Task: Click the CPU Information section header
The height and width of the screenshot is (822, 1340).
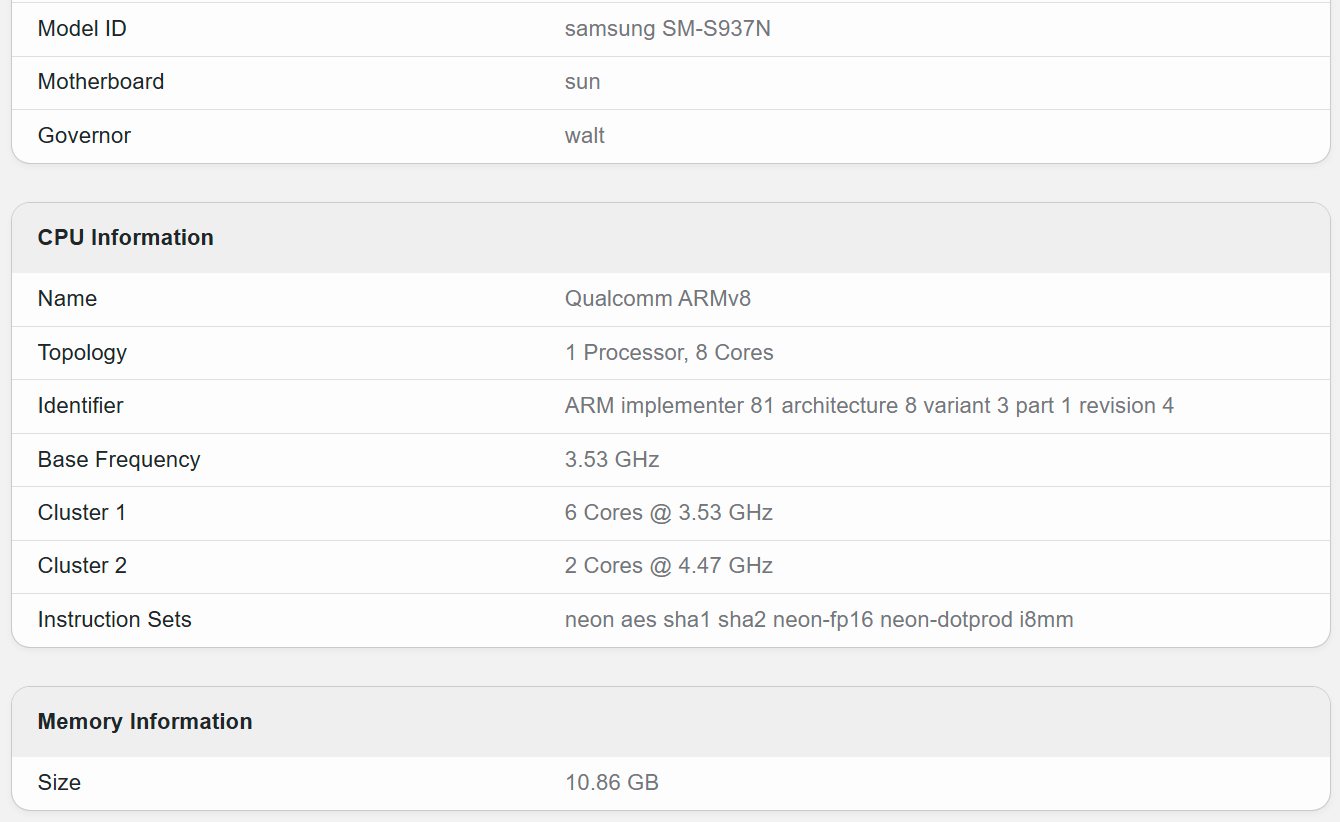Action: pos(126,238)
